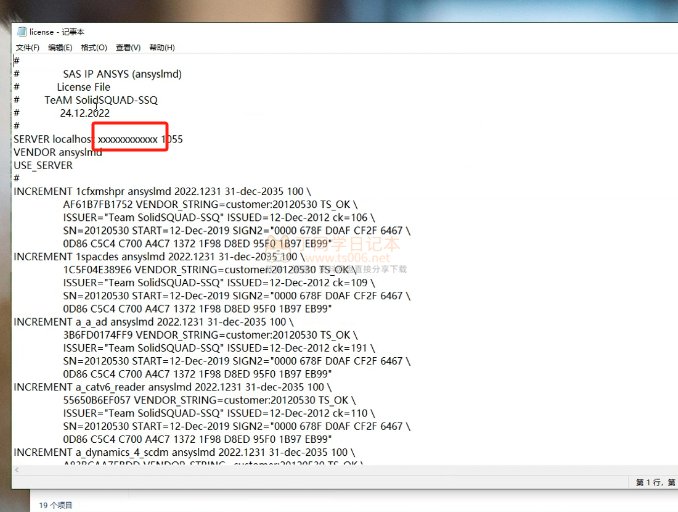The height and width of the screenshot is (512, 678).
Task: Click the '55650B6EF057 VENDOR_STRING' line
Action: click(x=210, y=400)
